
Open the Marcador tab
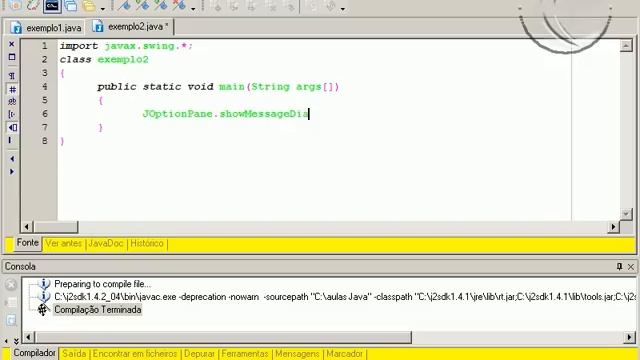pos(344,353)
